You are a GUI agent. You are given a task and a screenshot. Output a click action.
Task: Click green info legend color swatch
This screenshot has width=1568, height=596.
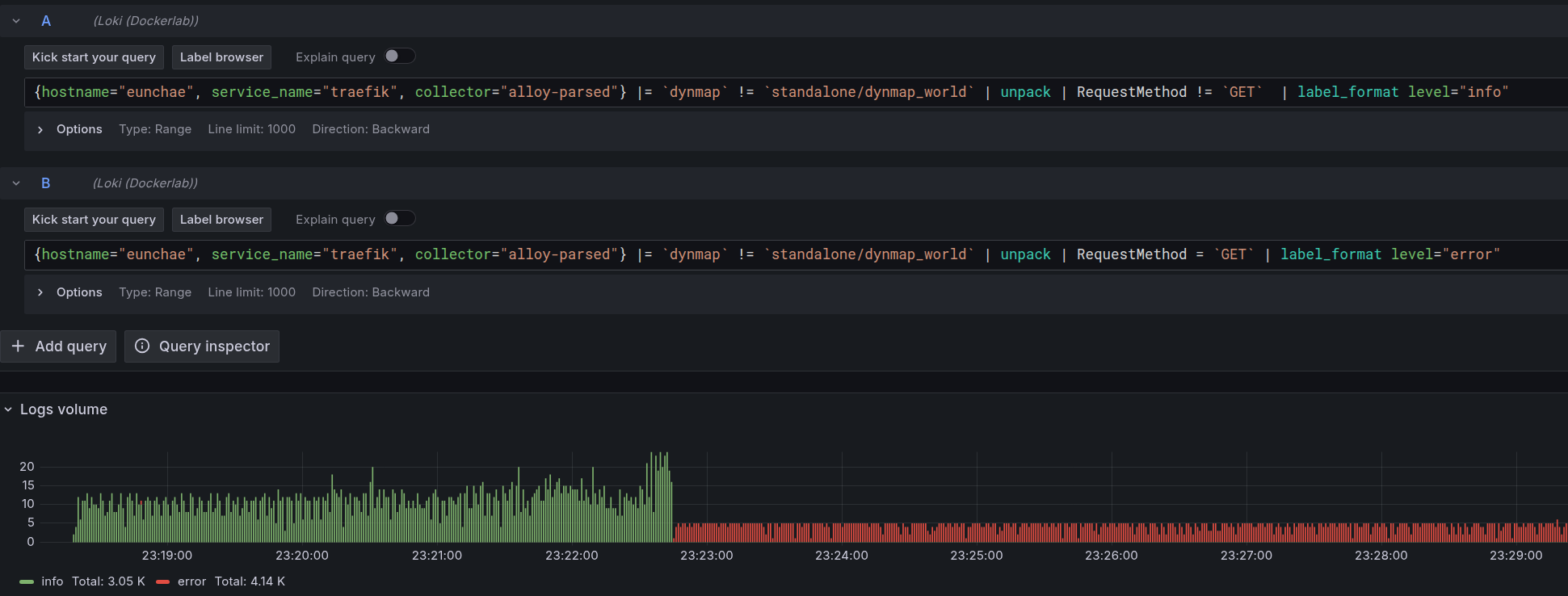27,581
